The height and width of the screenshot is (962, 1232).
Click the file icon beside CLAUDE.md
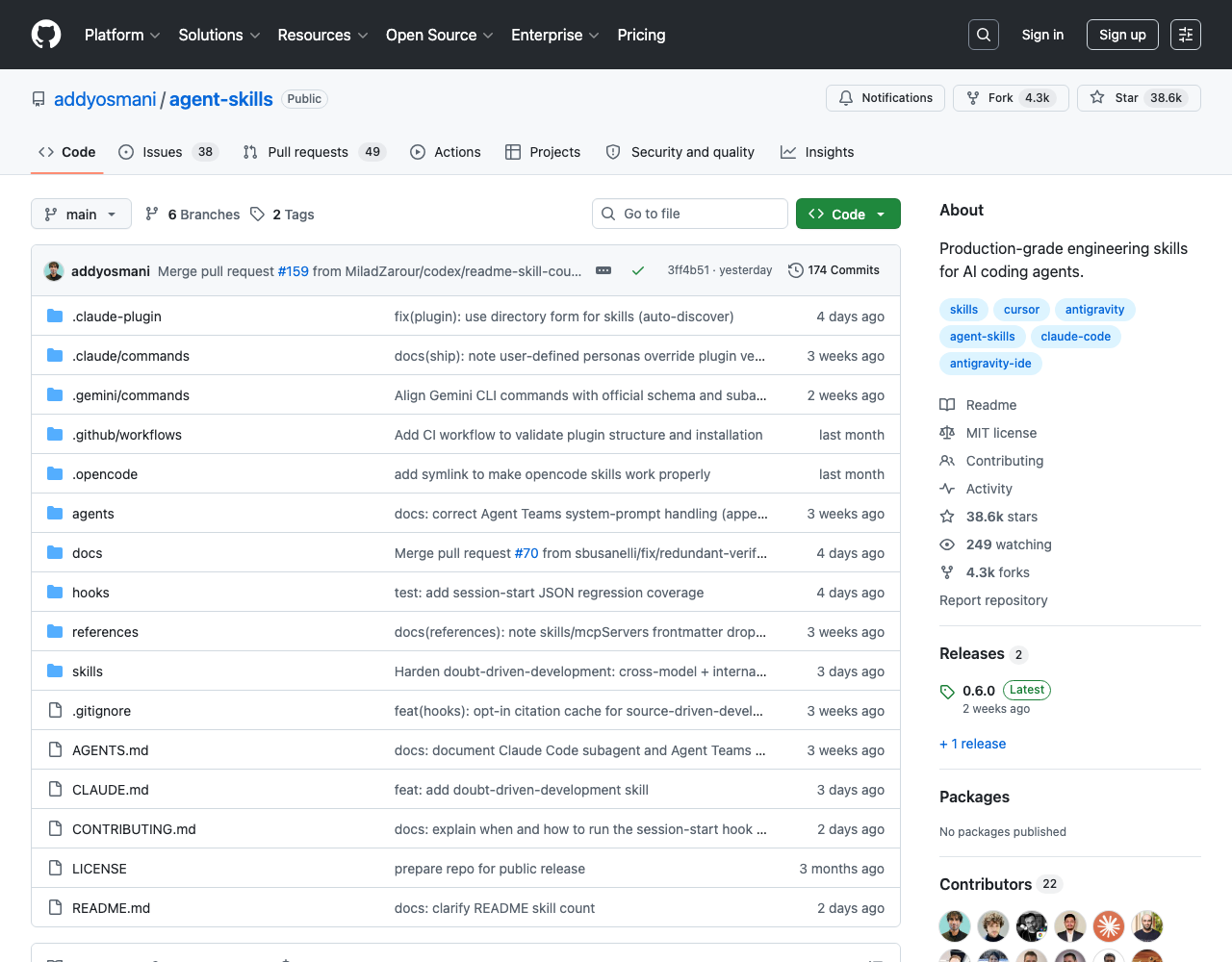55,789
